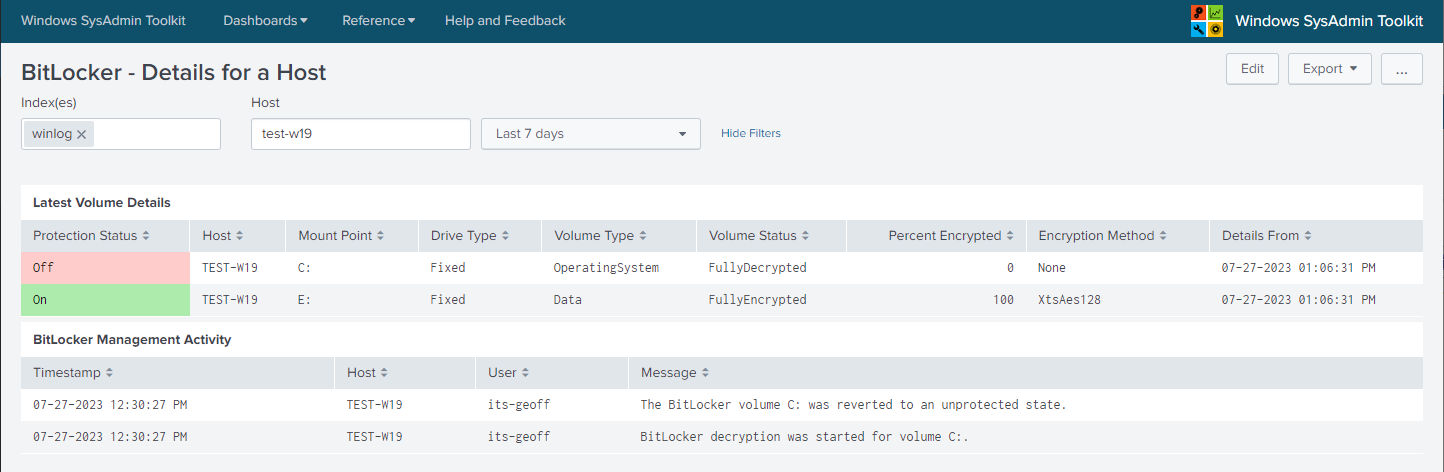Click the Host input field
Image resolution: width=1444 pixels, height=472 pixels.
[x=360, y=134]
